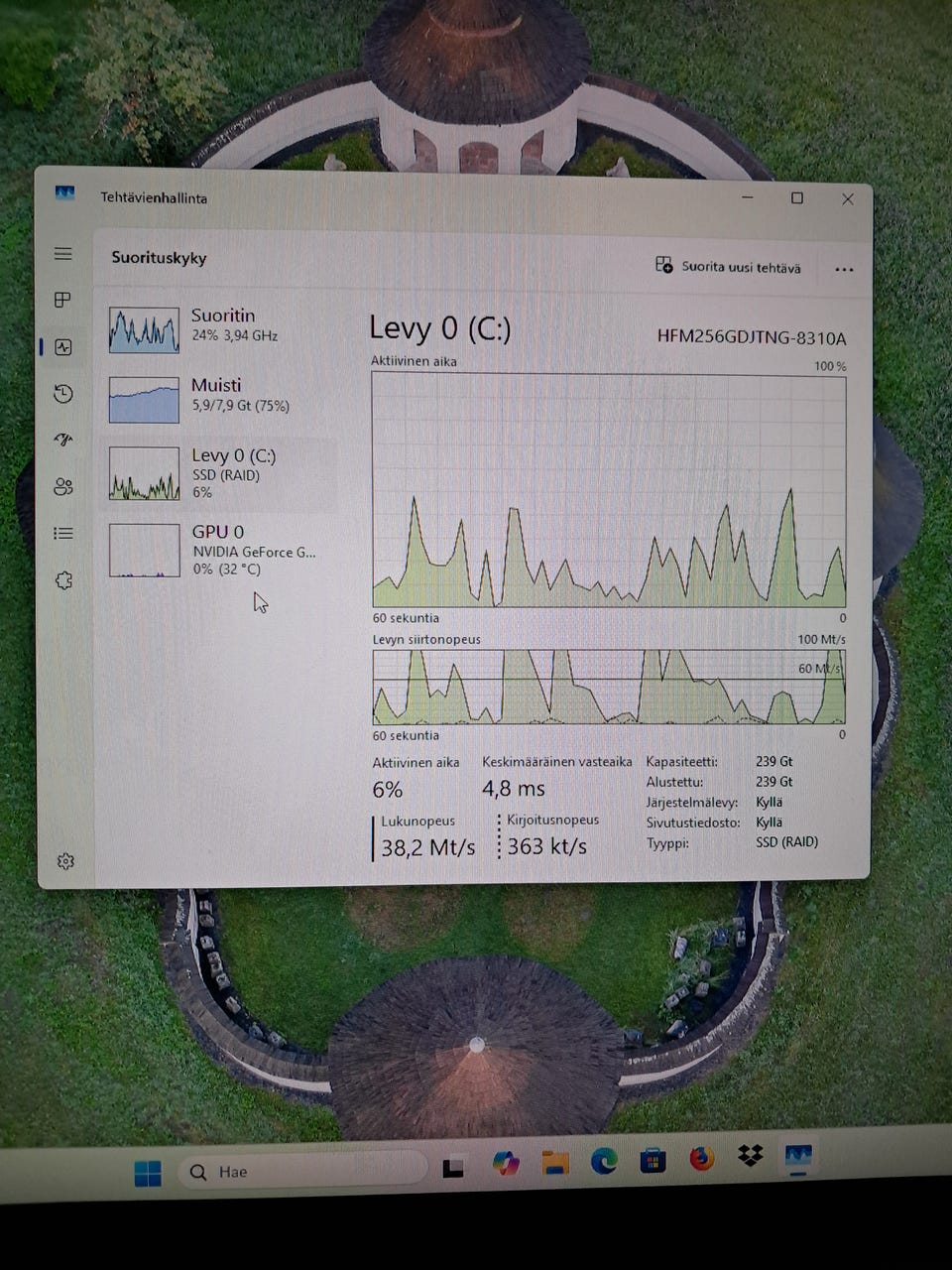Click the 4,8 ms average response value
The image size is (952, 1270).
pos(514,789)
